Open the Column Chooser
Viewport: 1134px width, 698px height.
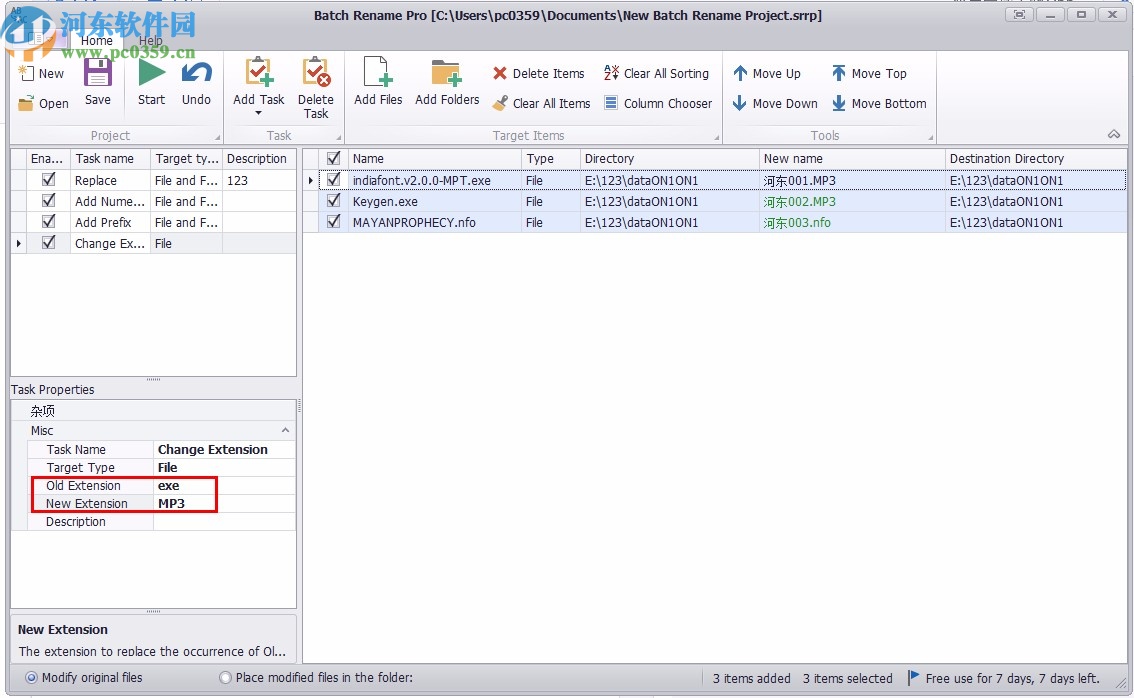tap(658, 103)
